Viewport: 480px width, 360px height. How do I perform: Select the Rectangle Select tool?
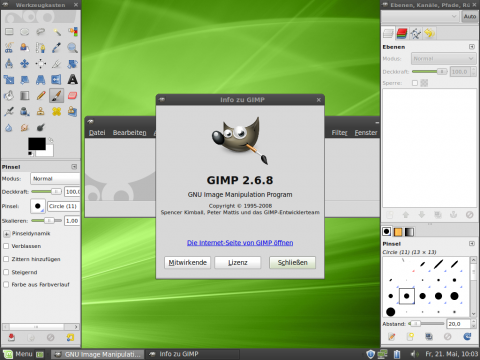(x=9, y=32)
